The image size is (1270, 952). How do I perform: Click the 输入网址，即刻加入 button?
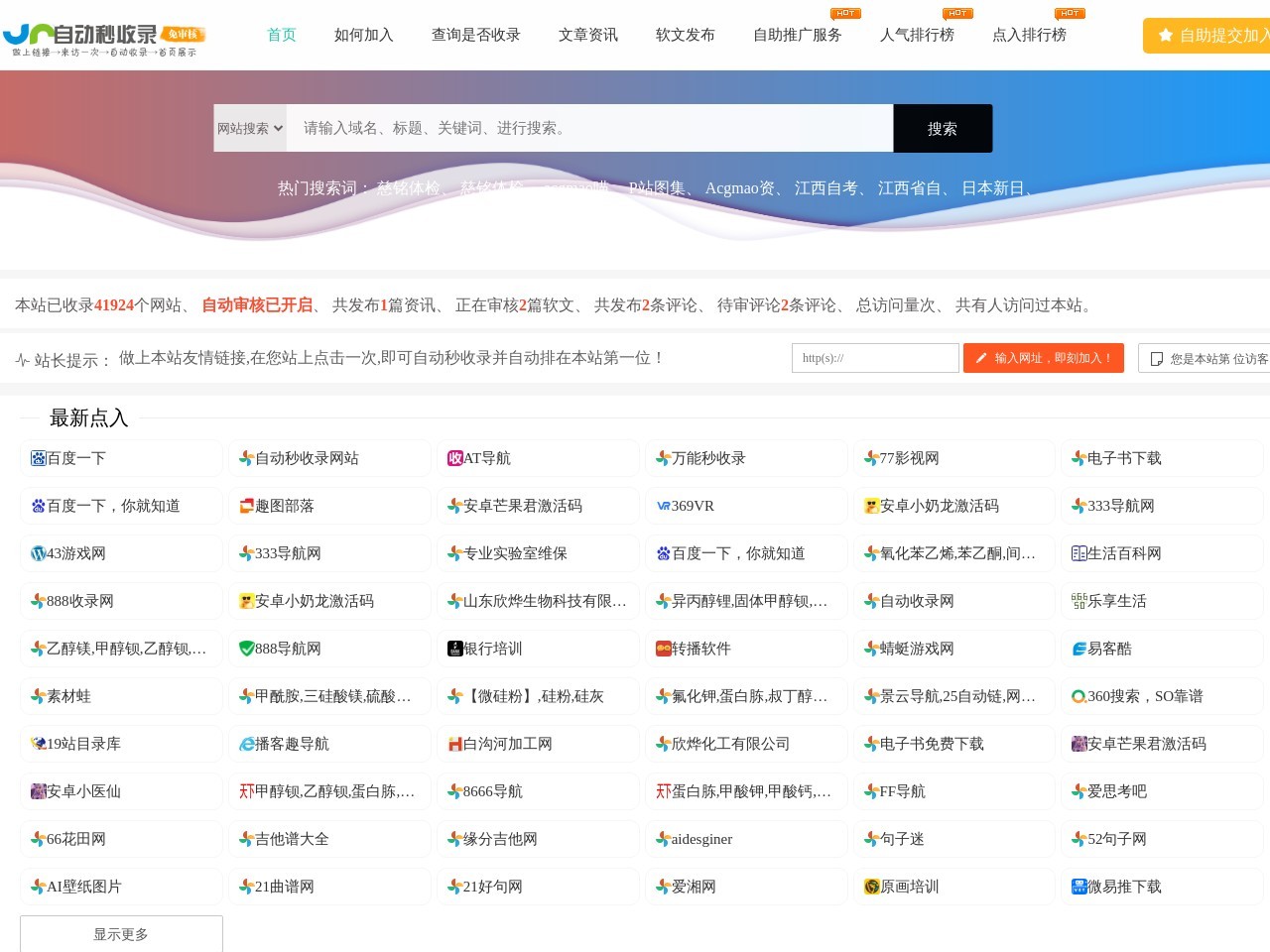1044,358
